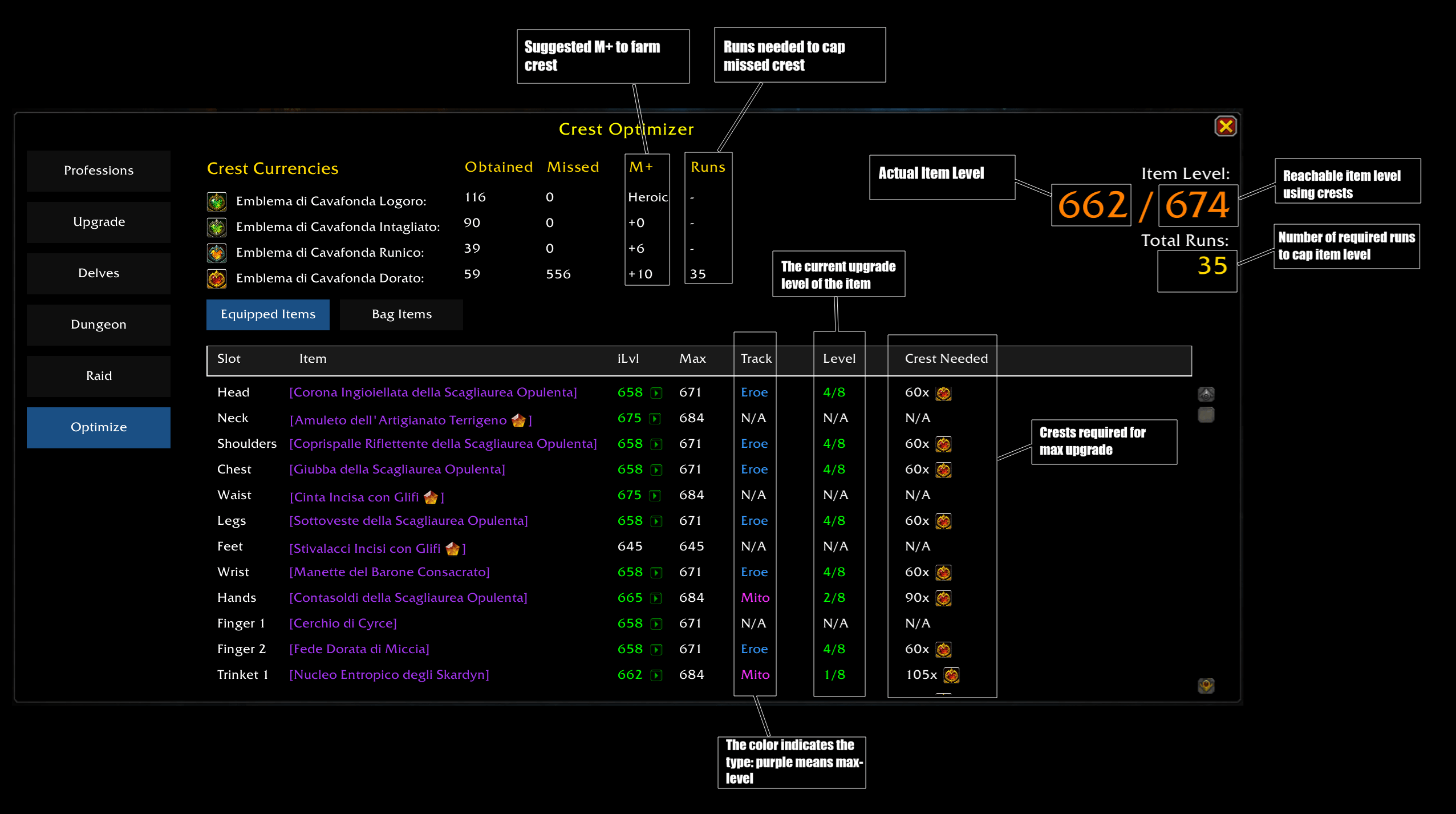Screen dimensions: 1456x814
Task: Go to the Raid section
Action: [99, 376]
